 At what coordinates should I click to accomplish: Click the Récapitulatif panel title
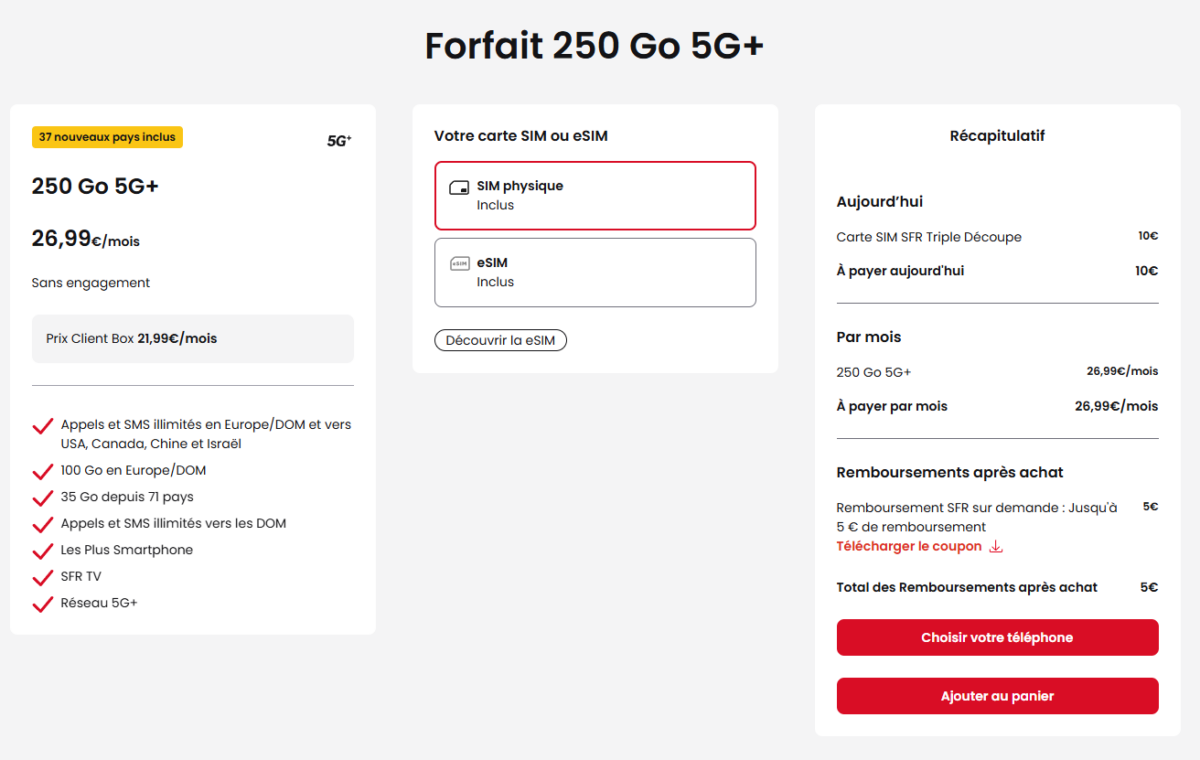pos(997,136)
